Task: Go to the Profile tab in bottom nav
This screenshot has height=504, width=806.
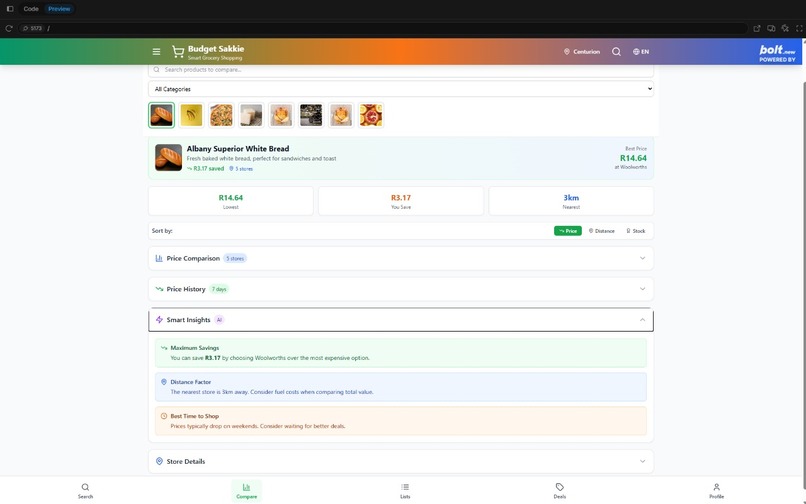Action: pyautogui.click(x=717, y=491)
